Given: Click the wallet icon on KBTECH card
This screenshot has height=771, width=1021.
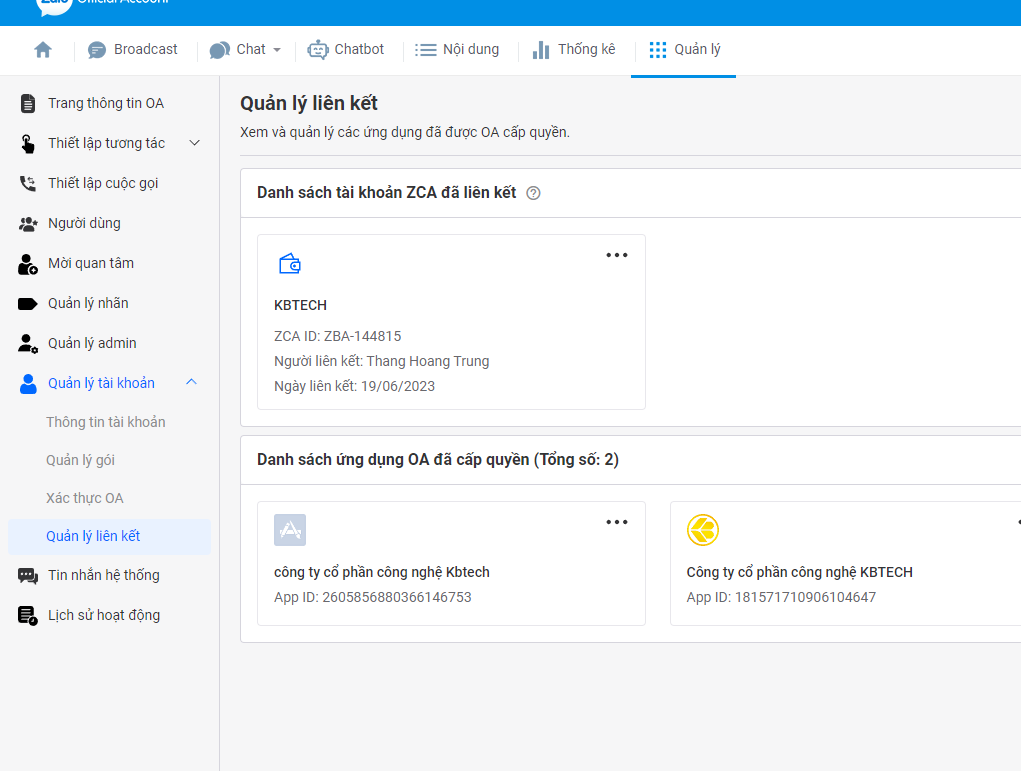Looking at the screenshot, I should pyautogui.click(x=290, y=264).
